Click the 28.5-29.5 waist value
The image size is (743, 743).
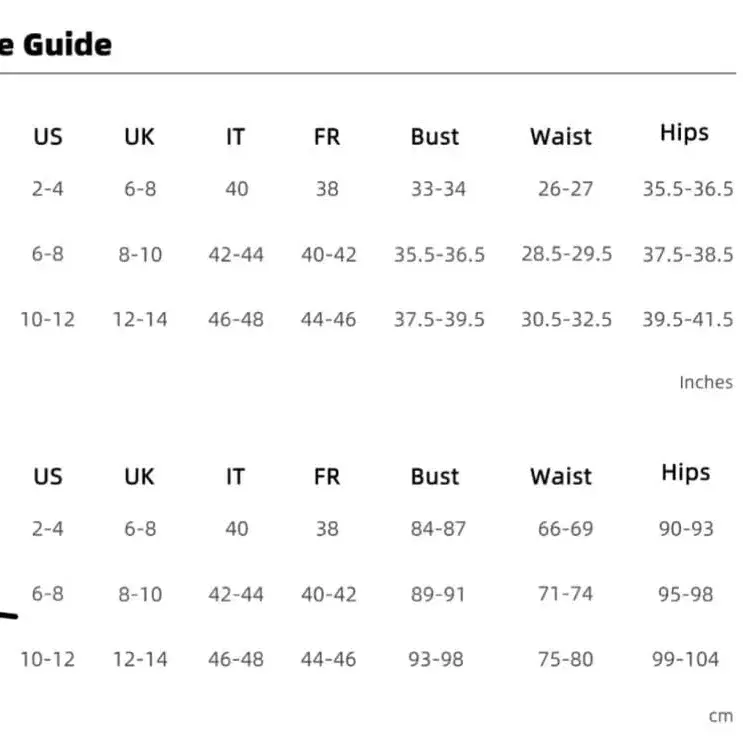click(566, 254)
